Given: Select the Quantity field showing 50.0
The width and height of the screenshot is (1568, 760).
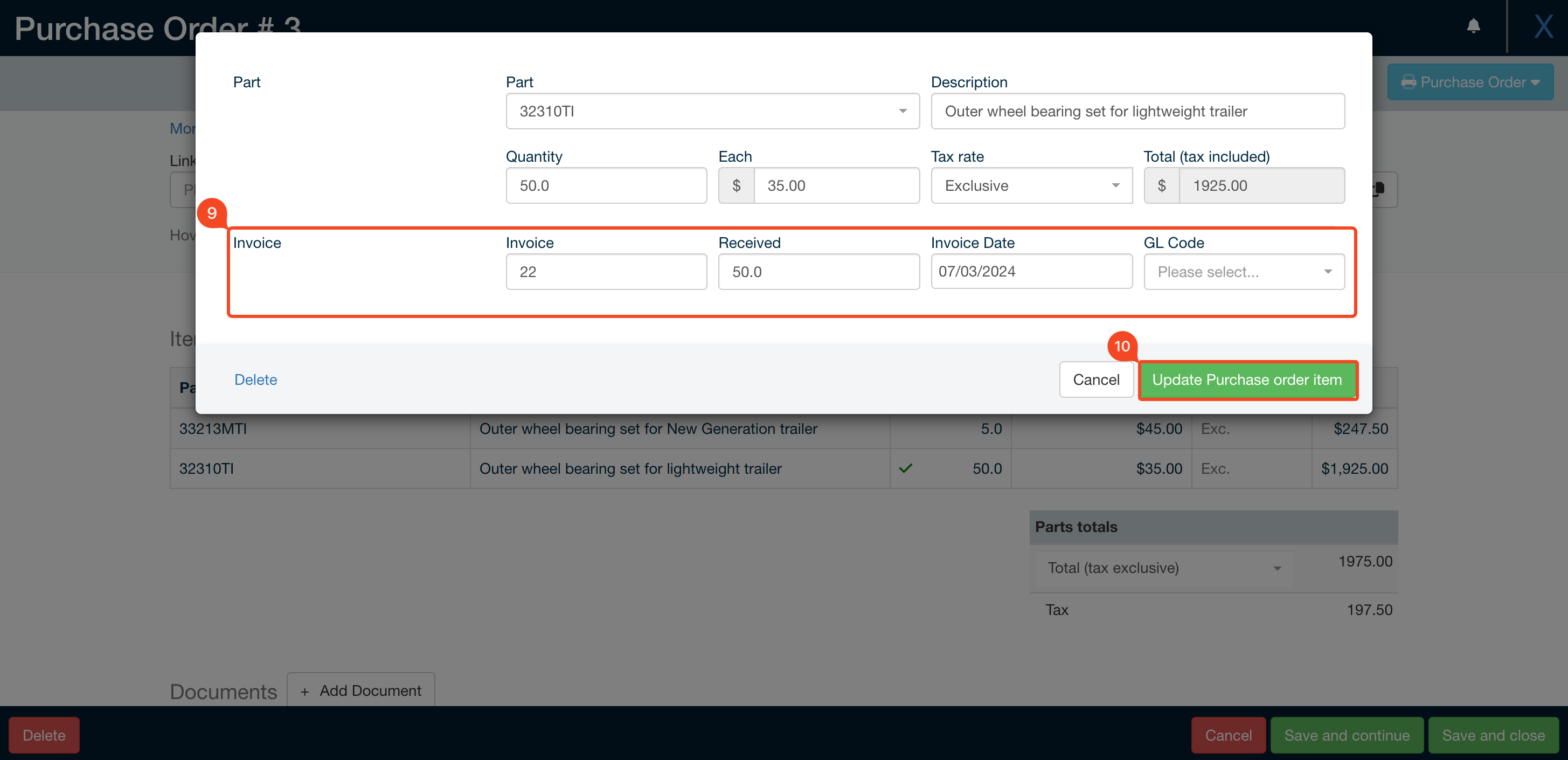Looking at the screenshot, I should [x=606, y=186].
